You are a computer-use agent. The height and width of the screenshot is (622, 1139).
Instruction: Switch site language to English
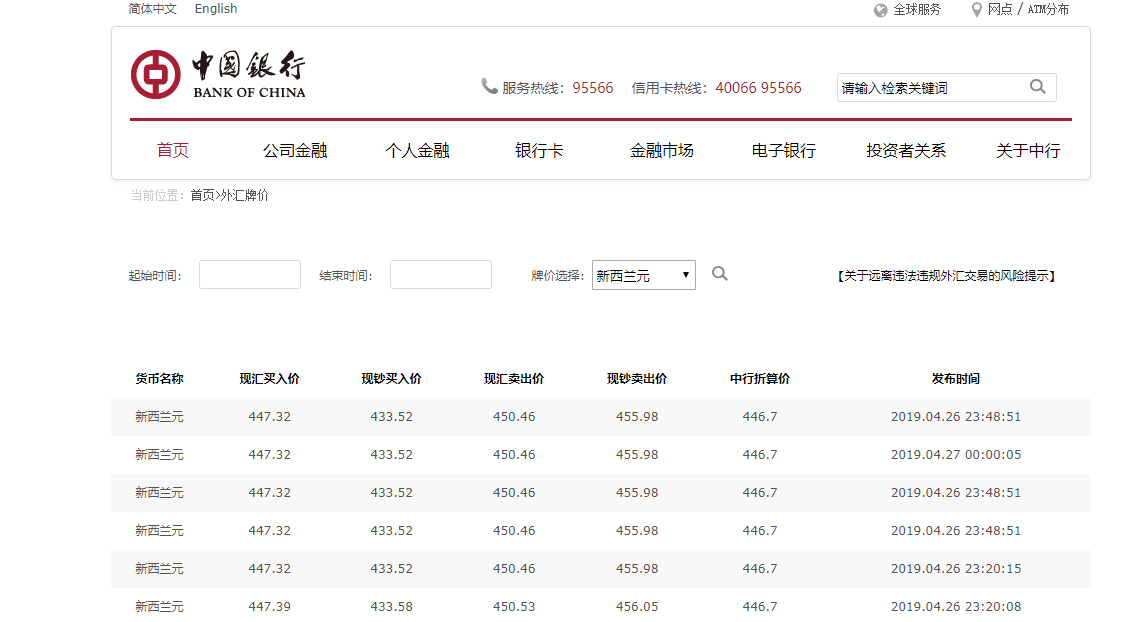(x=216, y=9)
